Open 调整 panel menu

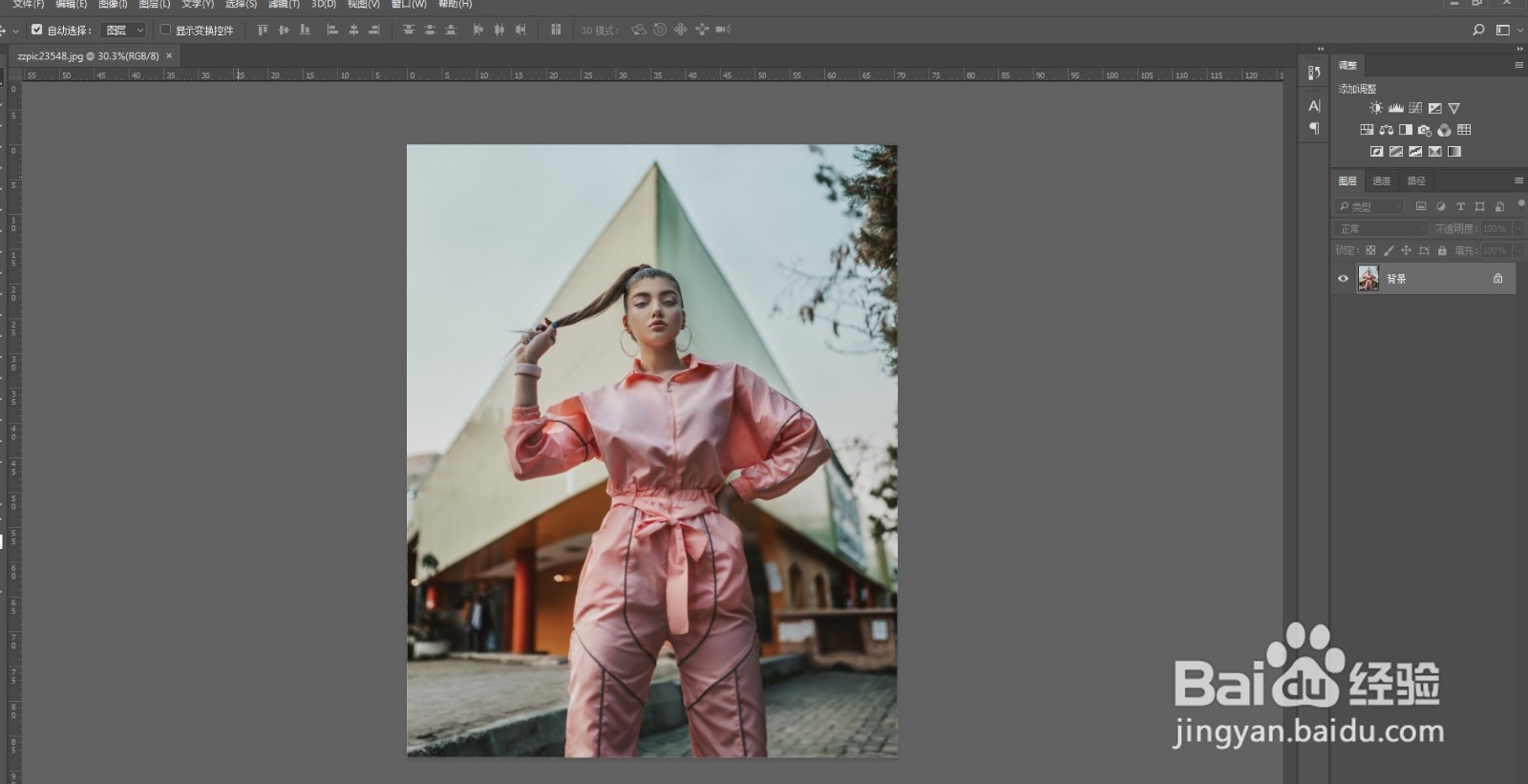[x=1518, y=65]
